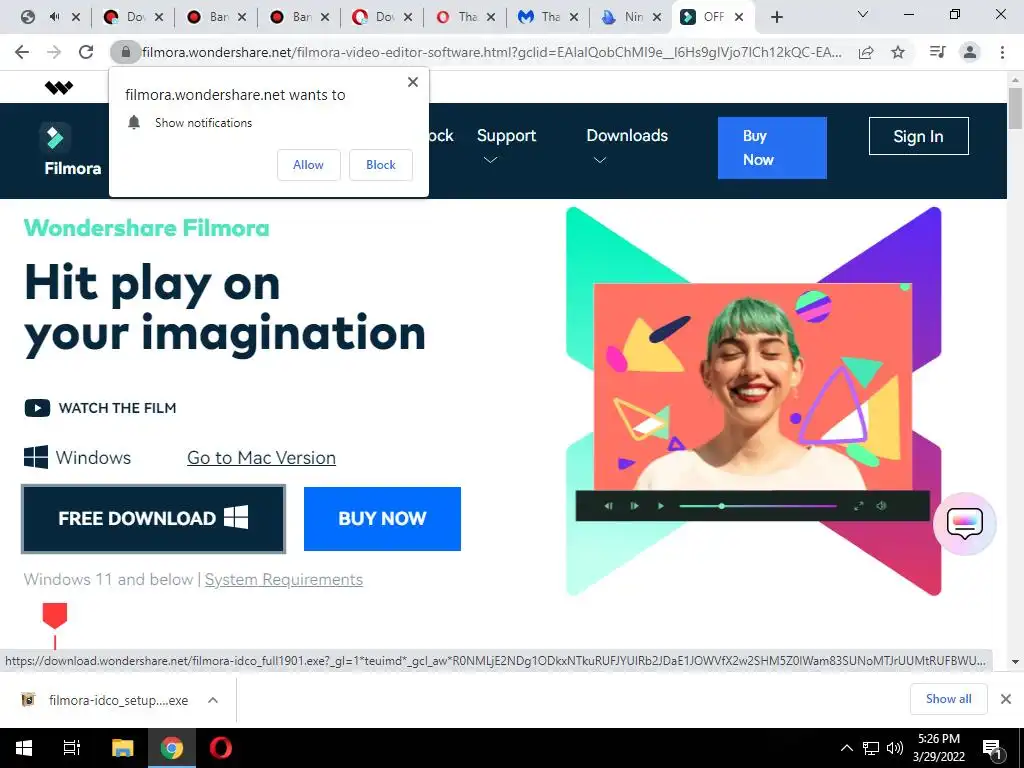
Task: Open the chat support bubble icon
Action: pos(965,523)
